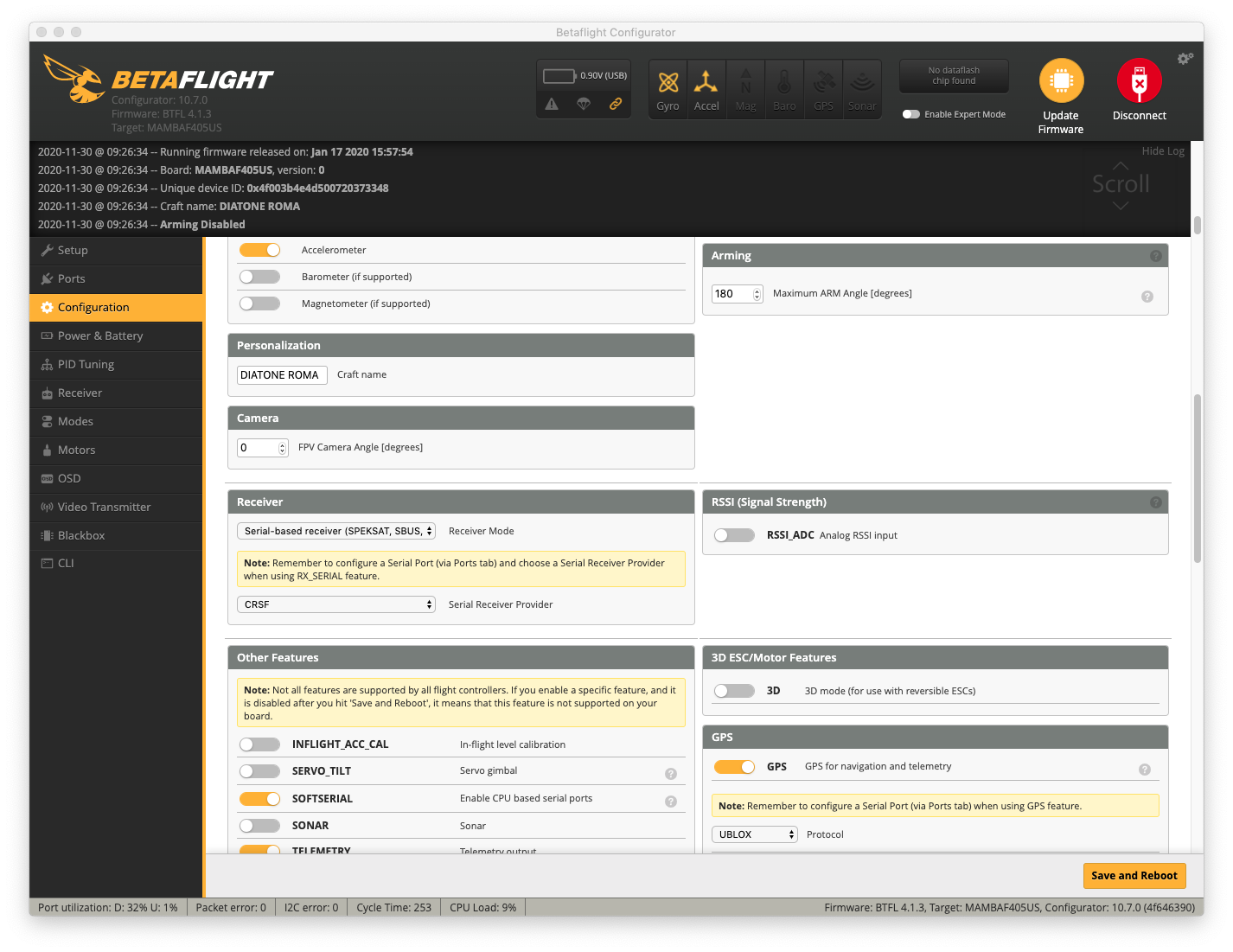Open Serial Receiver Provider CRSF dropdown
1233x952 pixels.
click(336, 604)
